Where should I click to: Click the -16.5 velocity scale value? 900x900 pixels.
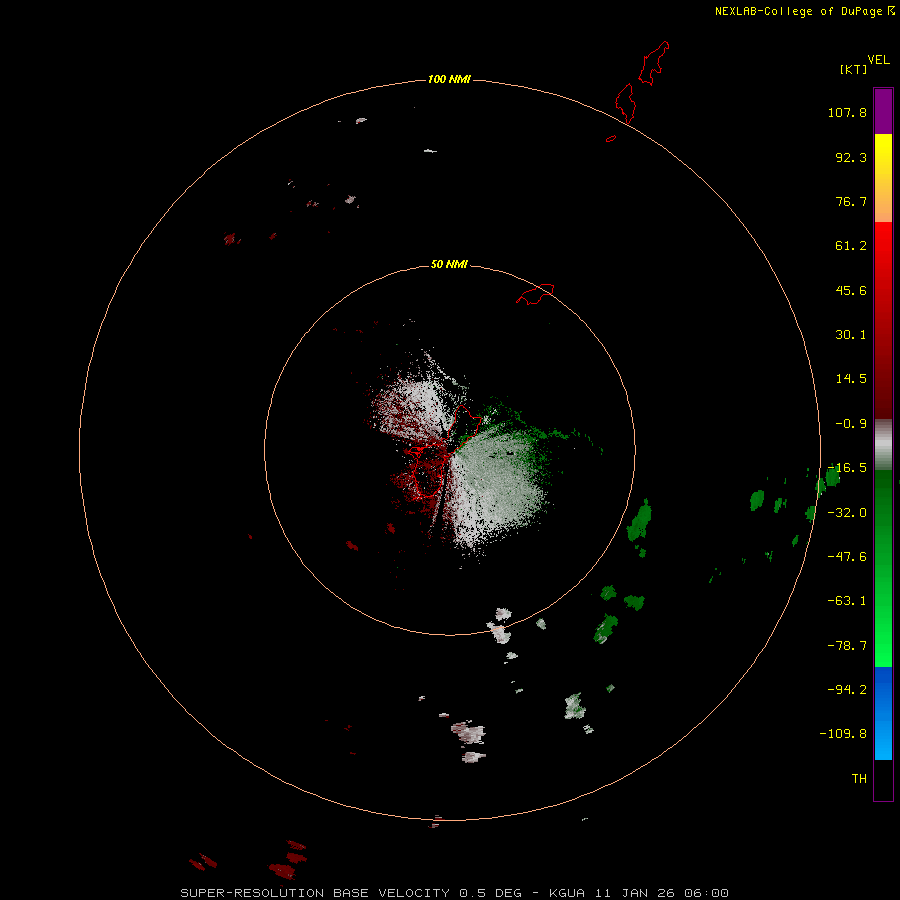849,468
